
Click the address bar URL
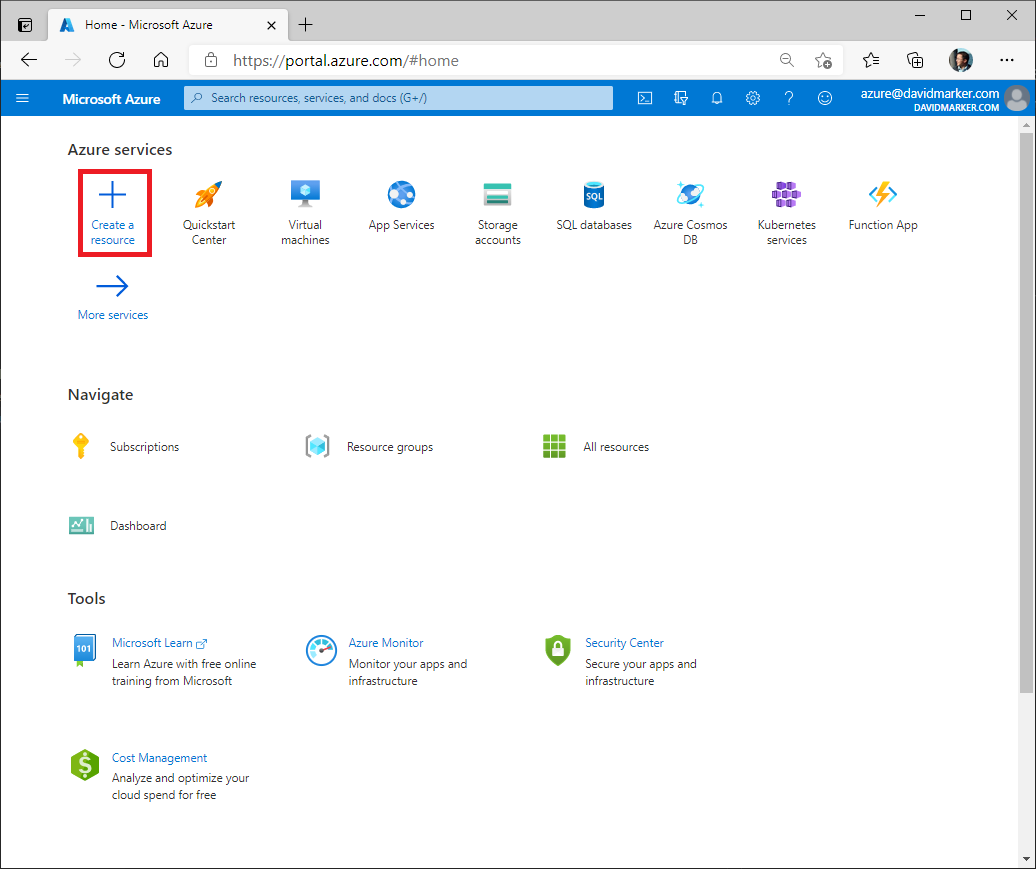(x=346, y=61)
